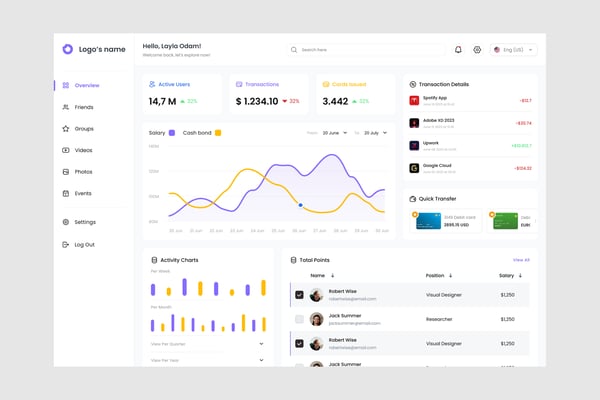600x400 pixels.
Task: Click the search magnifier icon
Action: click(293, 50)
